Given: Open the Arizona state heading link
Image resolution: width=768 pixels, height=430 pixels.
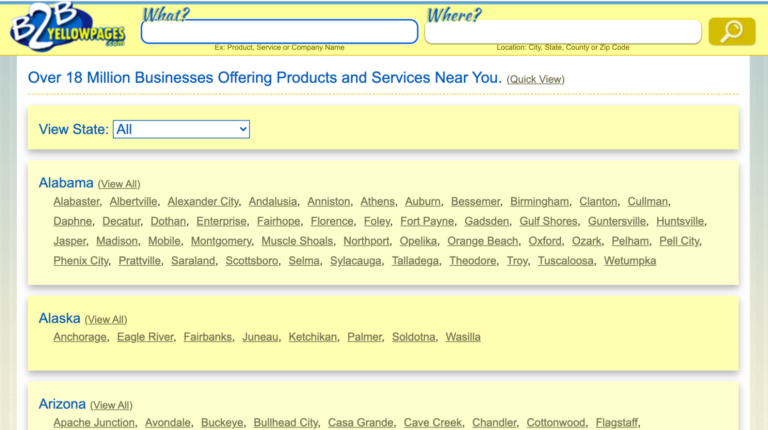Looking at the screenshot, I should (x=62, y=404).
